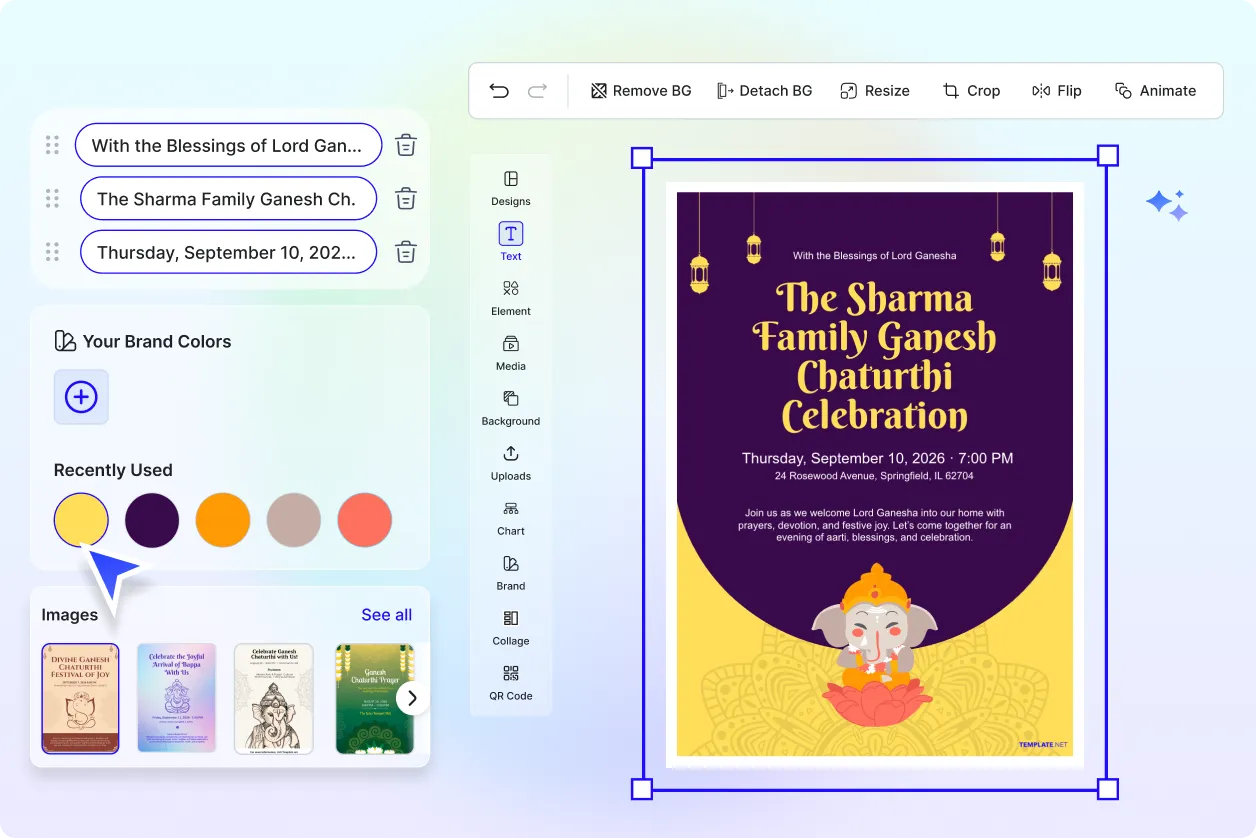
Task: Open the Resize tool
Action: click(875, 90)
